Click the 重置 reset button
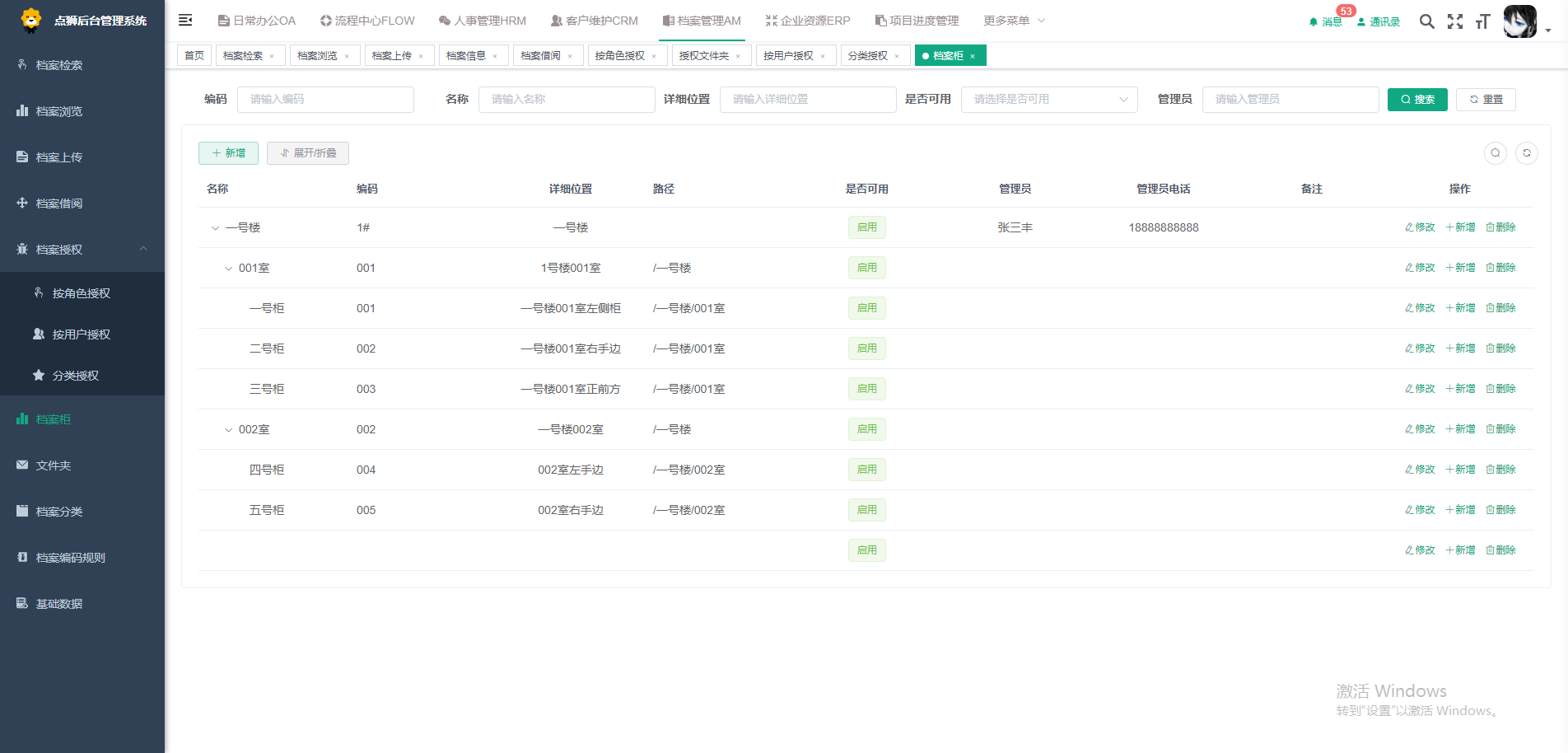 click(x=1486, y=100)
